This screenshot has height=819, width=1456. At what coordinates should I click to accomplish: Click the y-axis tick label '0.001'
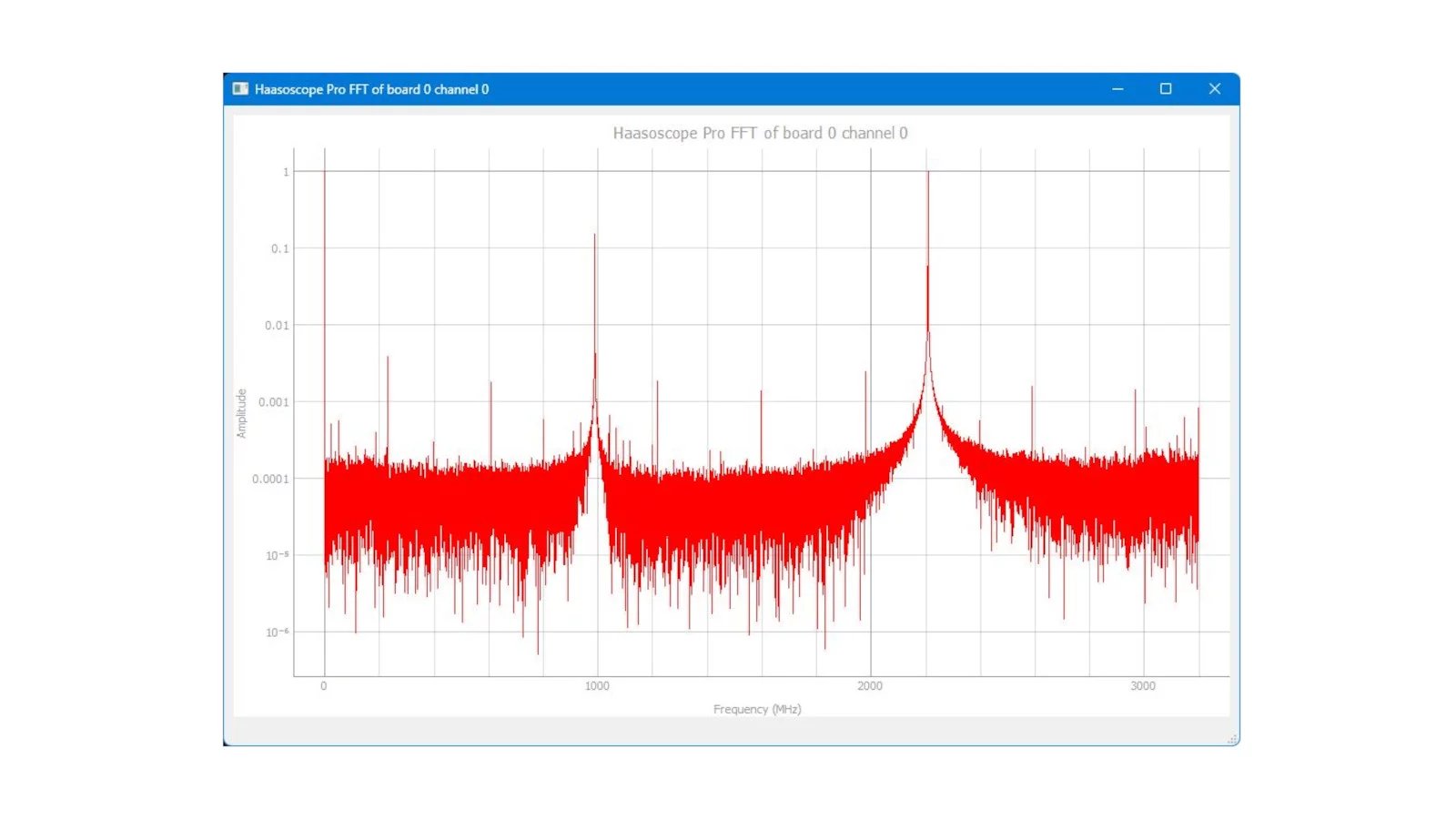[x=274, y=402]
